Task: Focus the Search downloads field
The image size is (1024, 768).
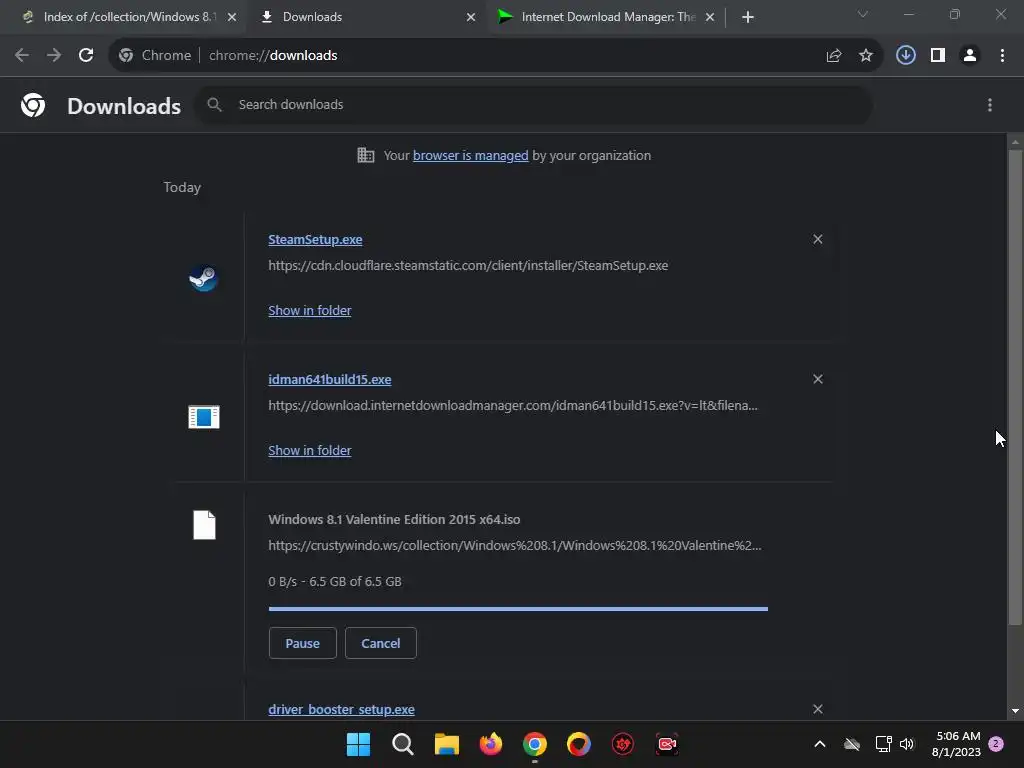Action: pyautogui.click(x=534, y=105)
